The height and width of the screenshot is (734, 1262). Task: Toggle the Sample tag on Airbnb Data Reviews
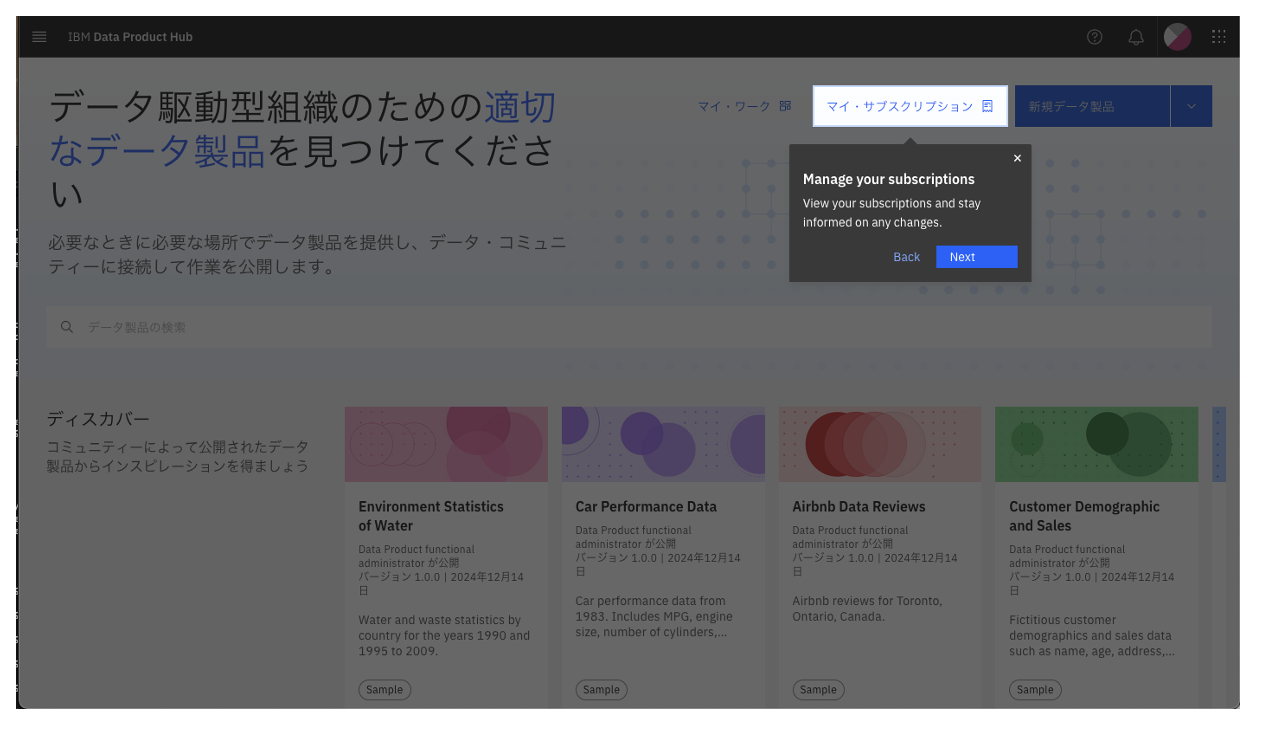pyautogui.click(x=818, y=689)
